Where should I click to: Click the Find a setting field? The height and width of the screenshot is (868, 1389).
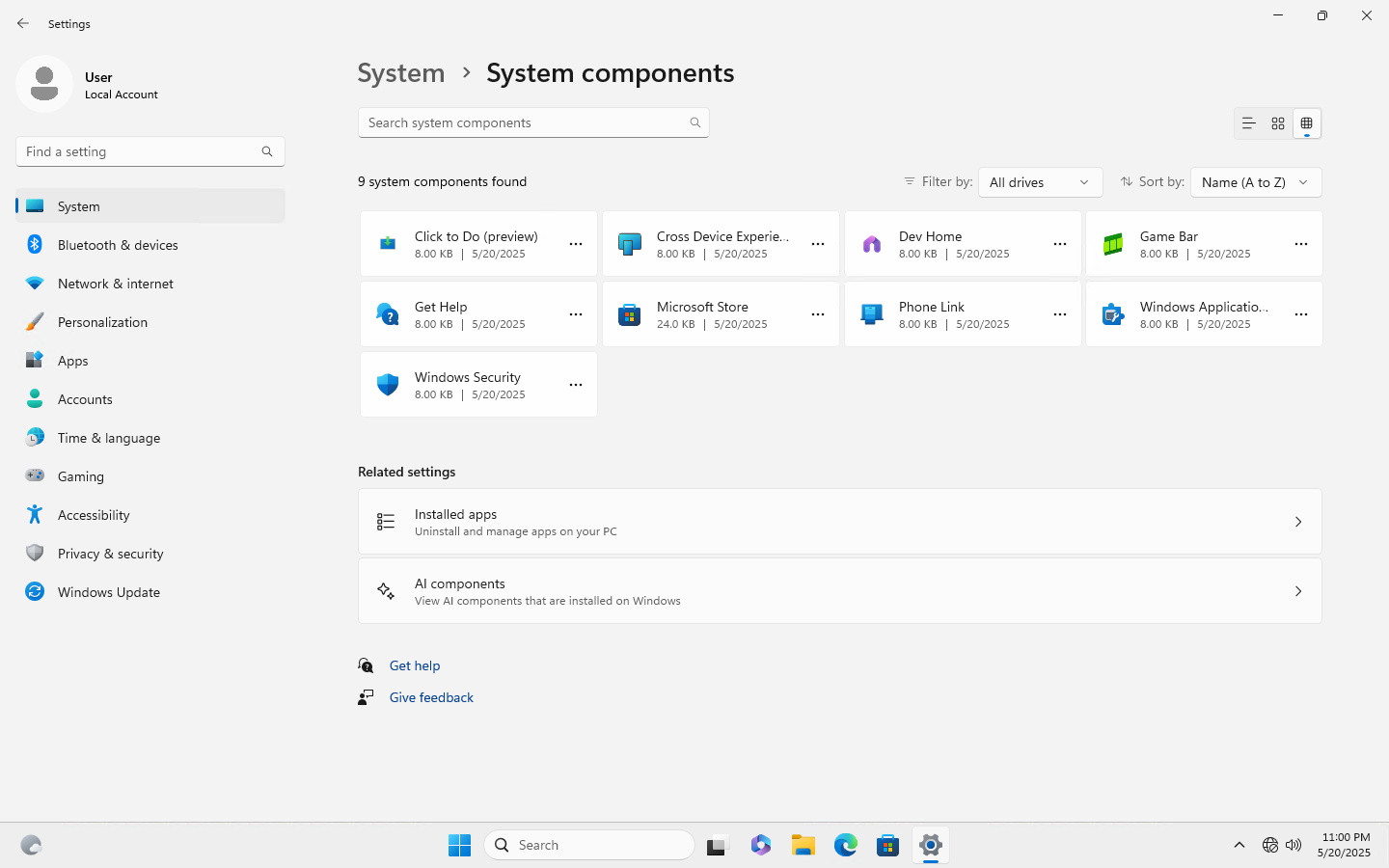tap(150, 151)
